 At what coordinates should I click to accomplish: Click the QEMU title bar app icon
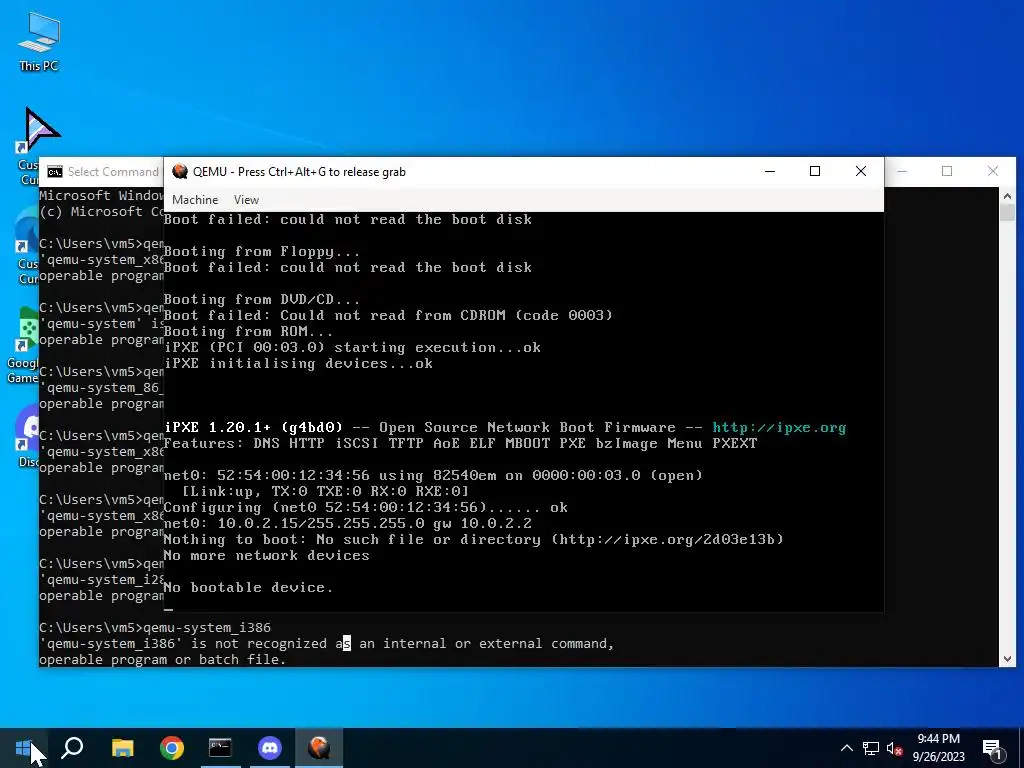(x=180, y=172)
